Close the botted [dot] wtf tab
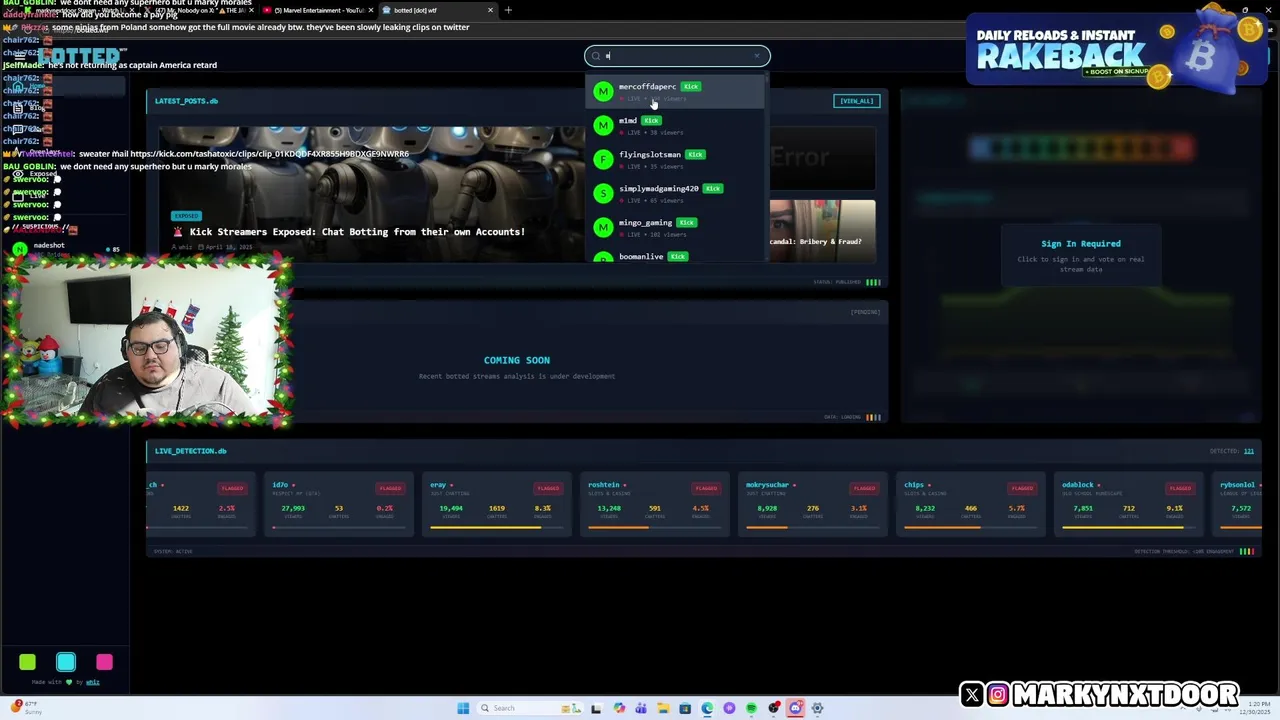 coord(490,10)
